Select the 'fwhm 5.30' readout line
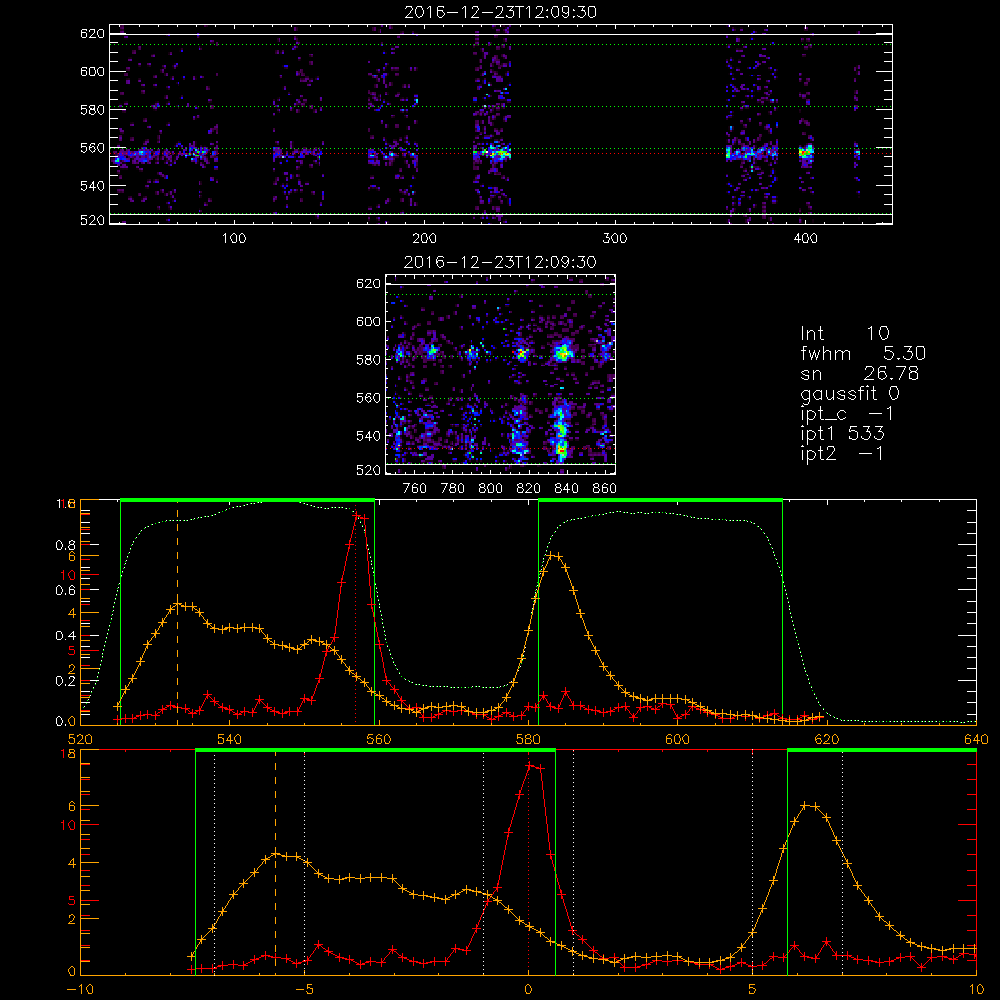Image resolution: width=1000 pixels, height=1000 pixels. pyautogui.click(x=863, y=353)
